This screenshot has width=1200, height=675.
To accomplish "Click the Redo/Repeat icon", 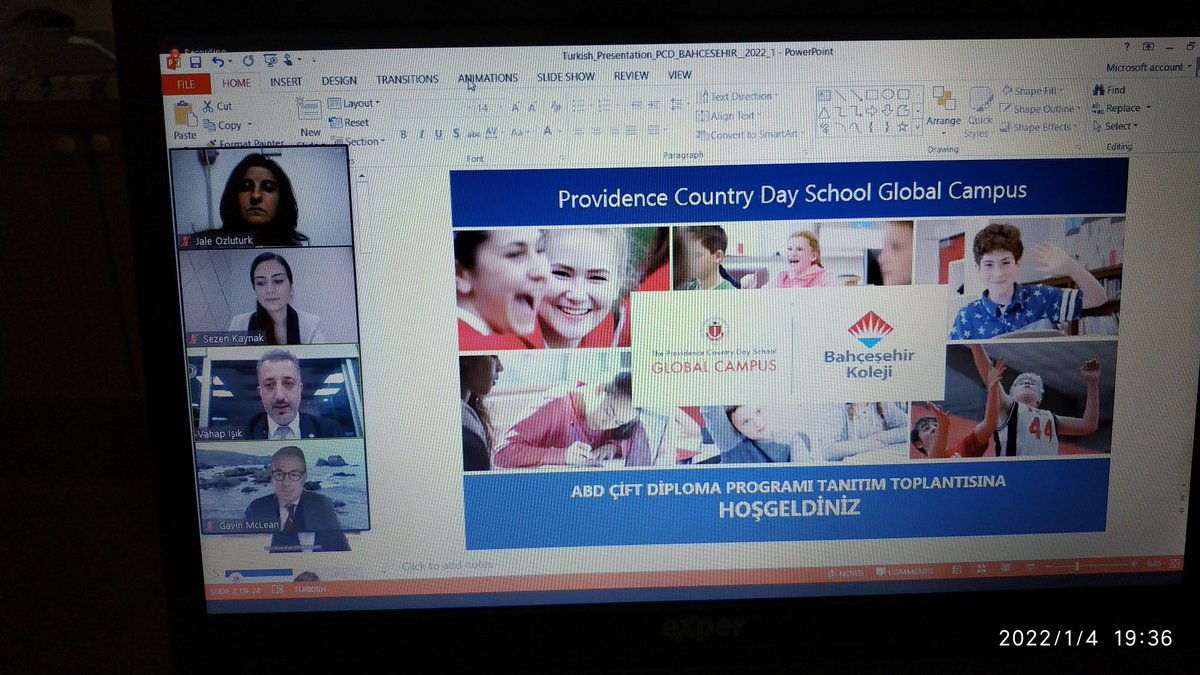I will [x=246, y=61].
